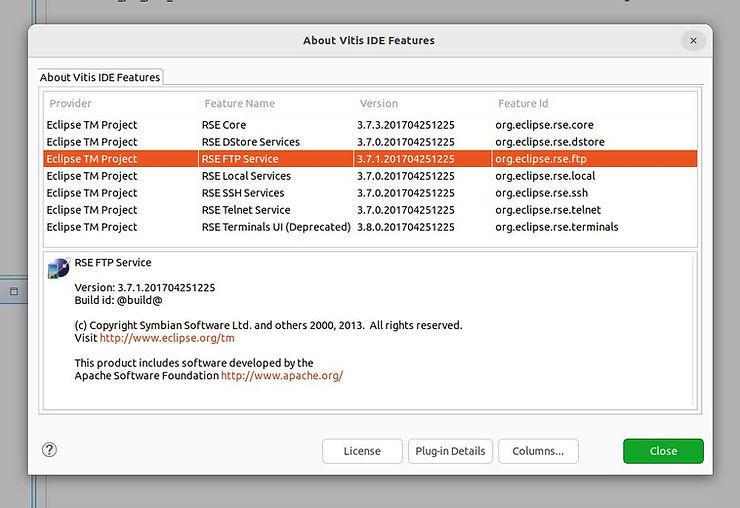This screenshot has height=508, width=740.
Task: Select the RSE Core row
Action: coord(224,125)
